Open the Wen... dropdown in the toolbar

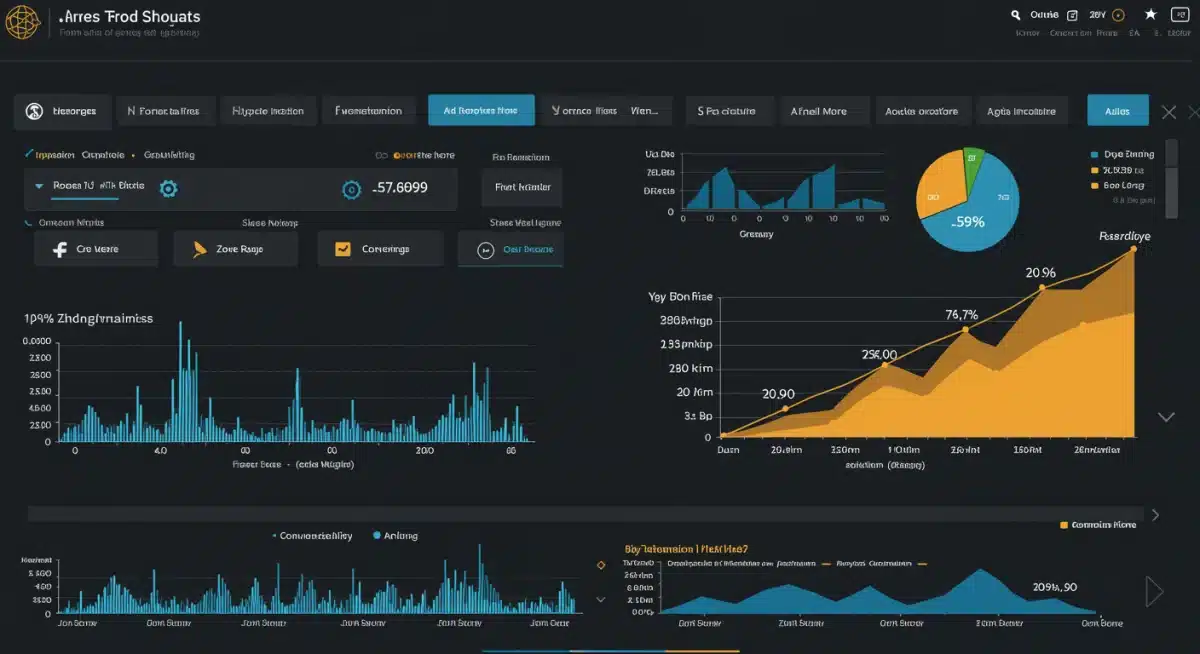[644, 110]
